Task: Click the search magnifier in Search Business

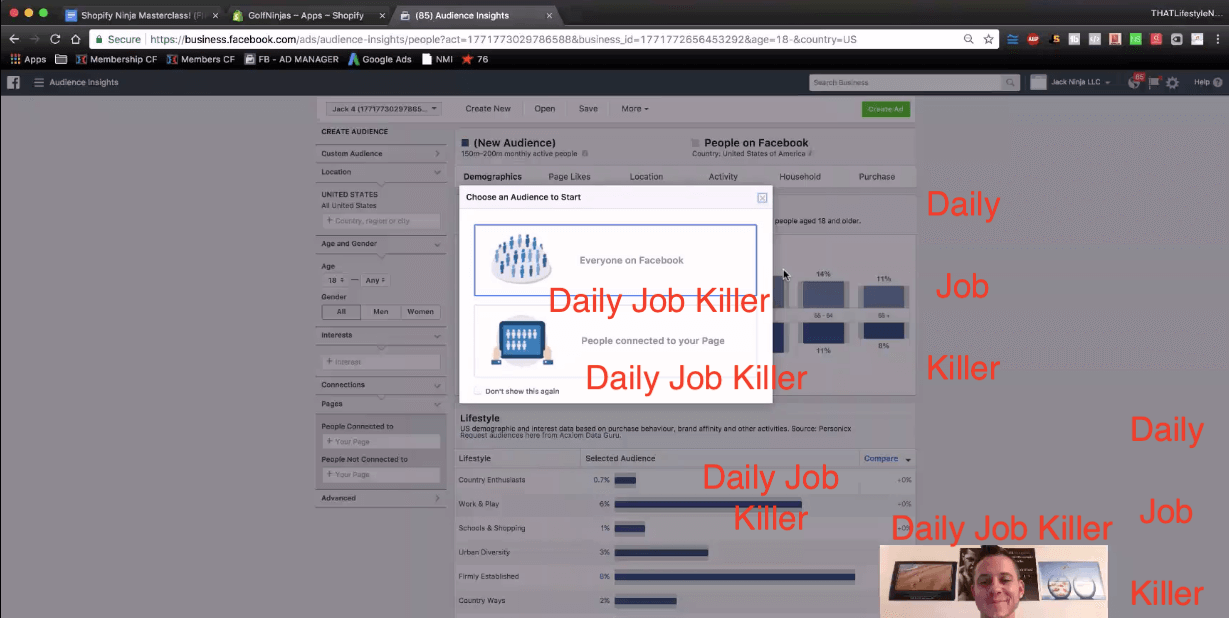Action: point(1012,82)
